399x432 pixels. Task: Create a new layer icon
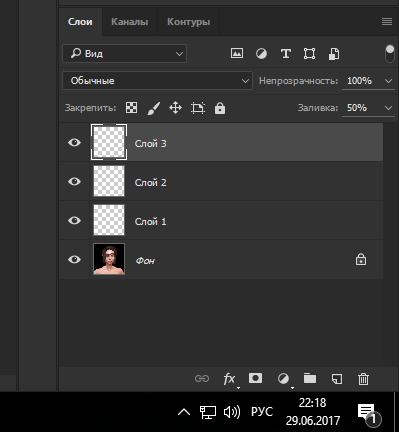tap(337, 379)
